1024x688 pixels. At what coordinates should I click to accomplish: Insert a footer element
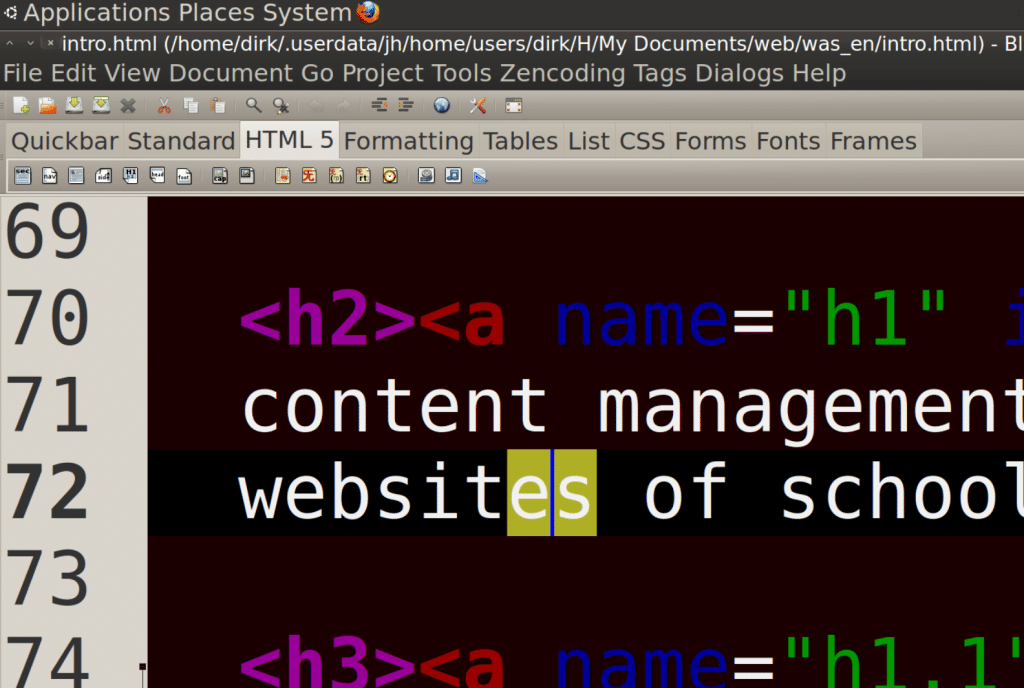(x=184, y=175)
